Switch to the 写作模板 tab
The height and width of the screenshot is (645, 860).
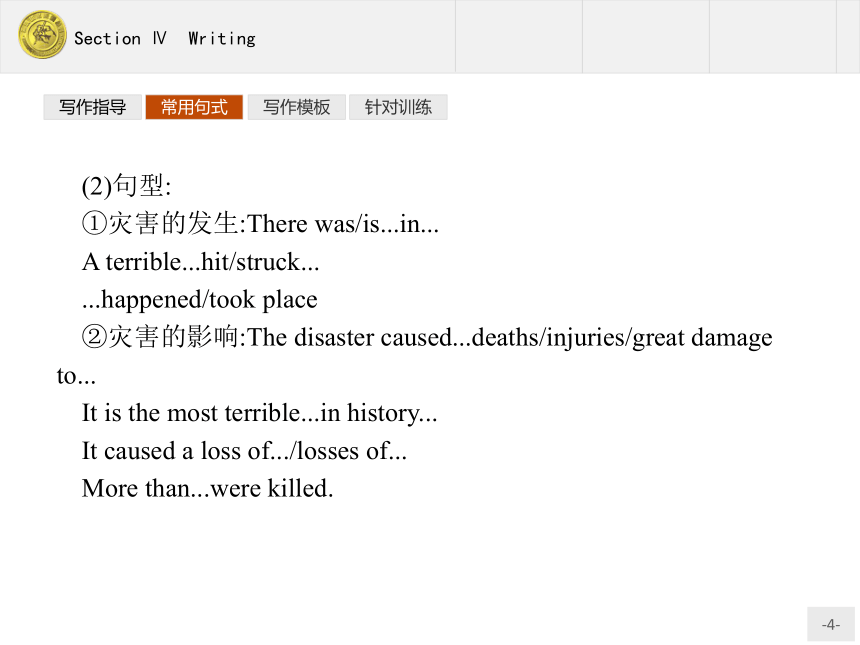pos(297,107)
